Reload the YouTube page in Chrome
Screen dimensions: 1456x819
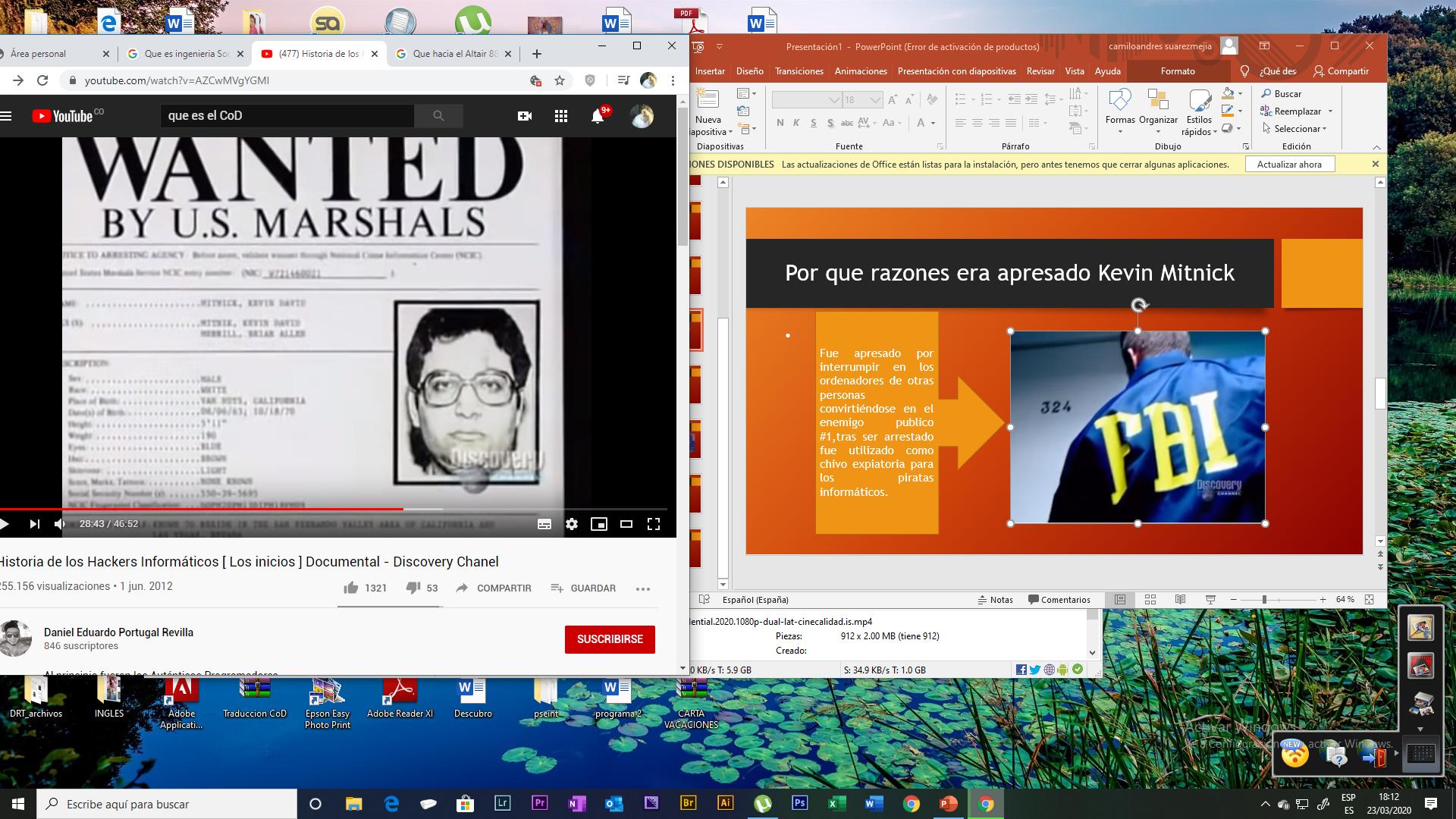pyautogui.click(x=42, y=80)
